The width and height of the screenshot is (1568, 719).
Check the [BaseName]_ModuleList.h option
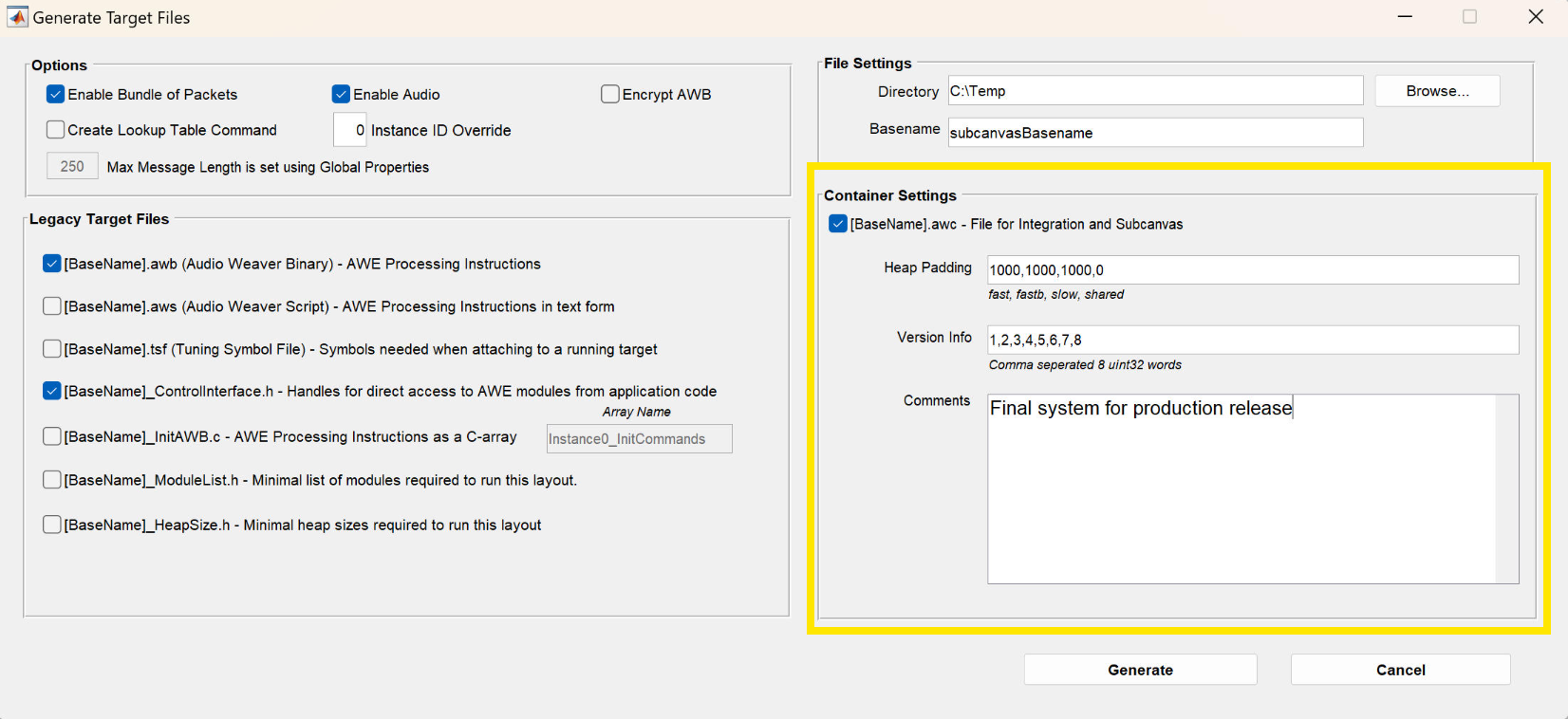click(x=52, y=480)
